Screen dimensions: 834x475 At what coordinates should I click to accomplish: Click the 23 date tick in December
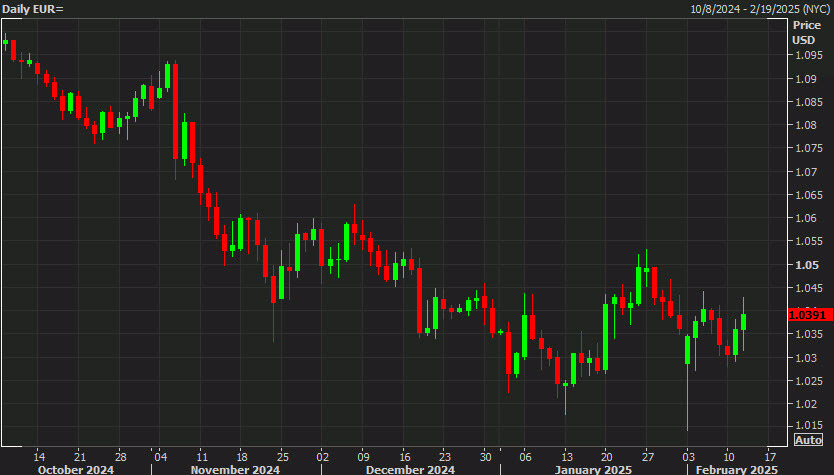[x=445, y=457]
